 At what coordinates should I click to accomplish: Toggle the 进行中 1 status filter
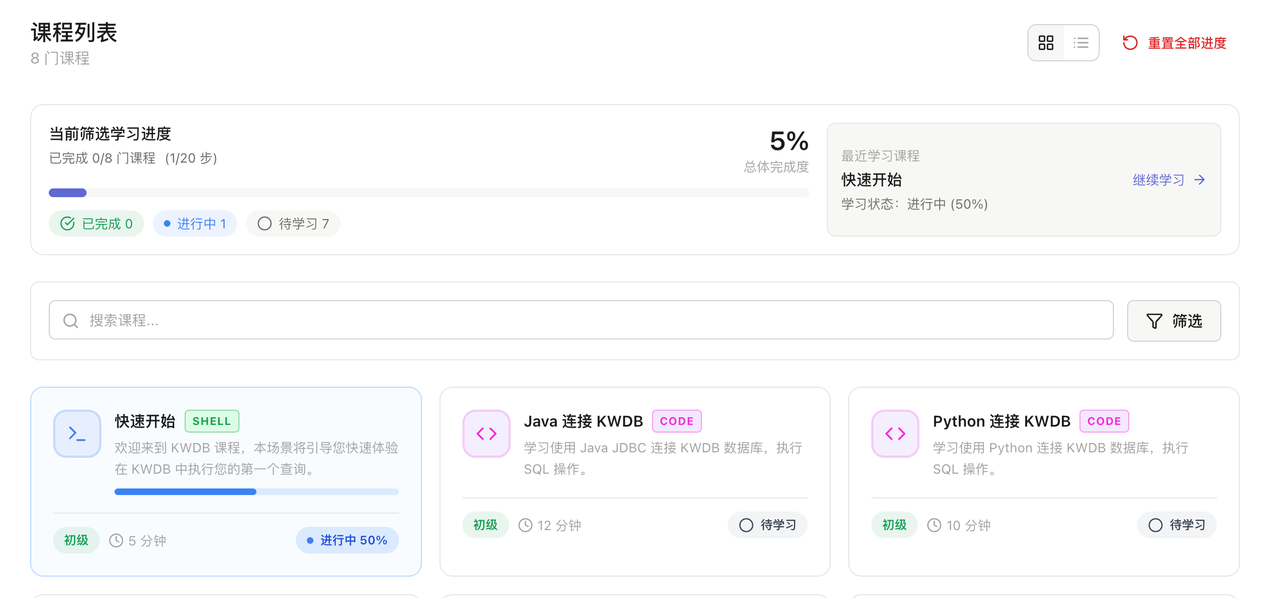195,224
